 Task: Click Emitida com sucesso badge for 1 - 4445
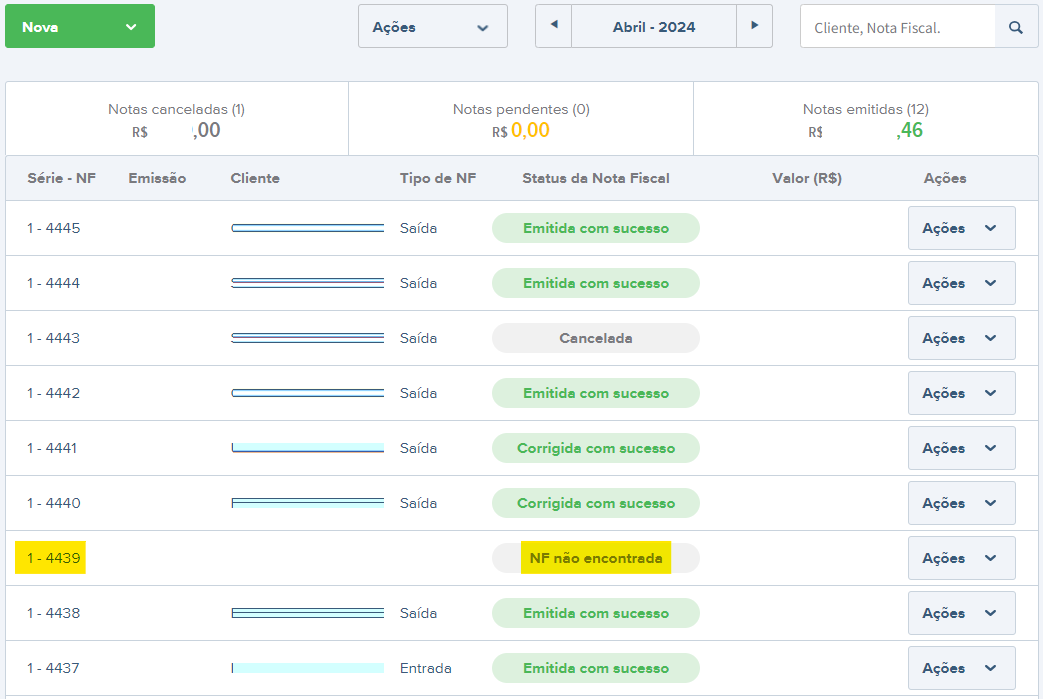tap(595, 228)
